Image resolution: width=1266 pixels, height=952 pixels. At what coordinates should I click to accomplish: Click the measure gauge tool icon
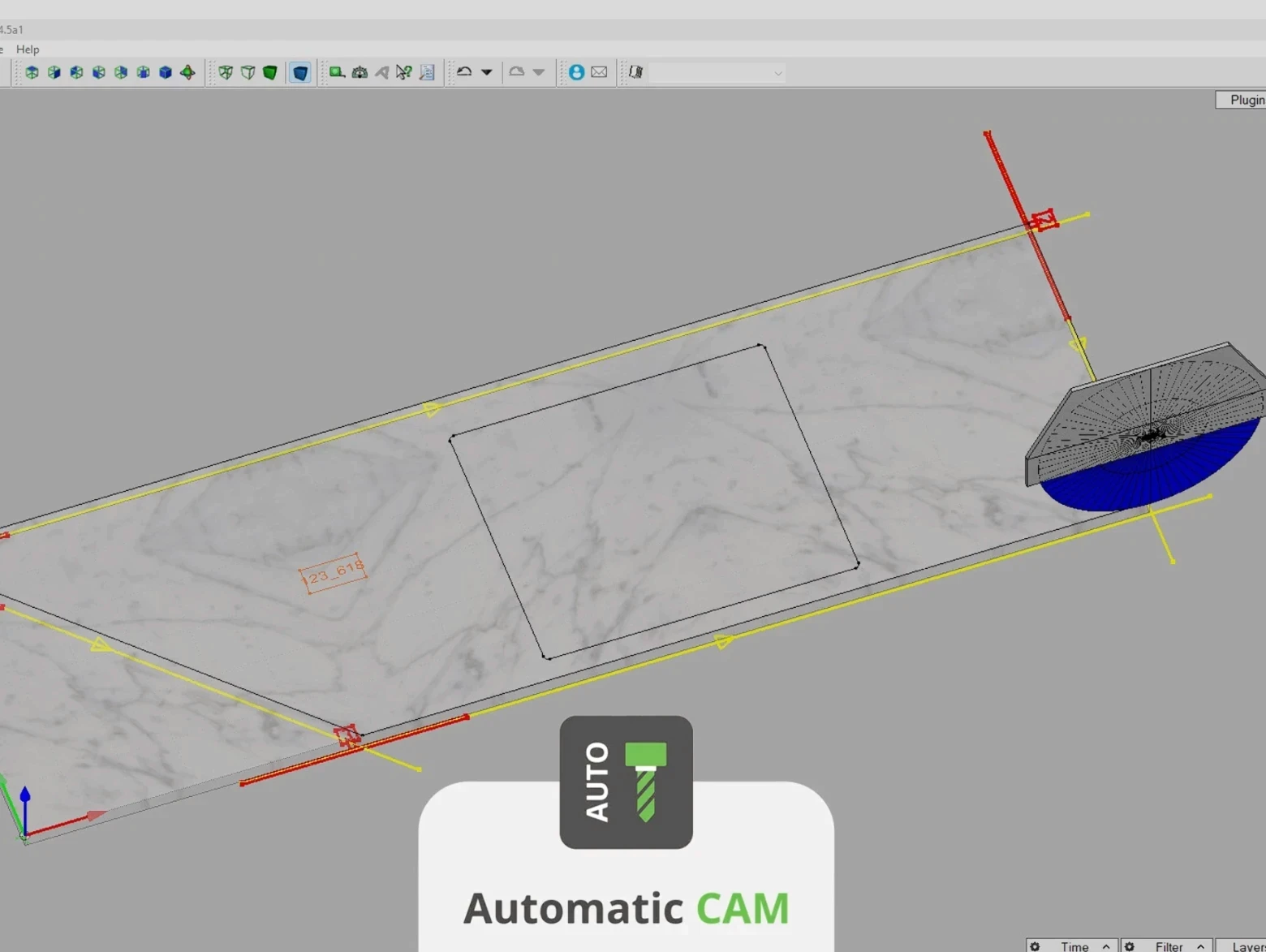360,72
